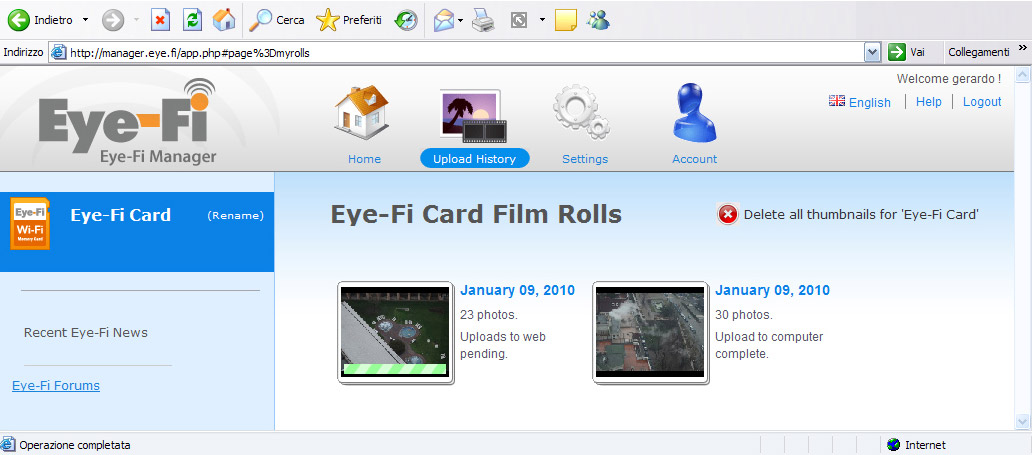Open the Account tab label
1032x455 pixels.
click(x=694, y=159)
